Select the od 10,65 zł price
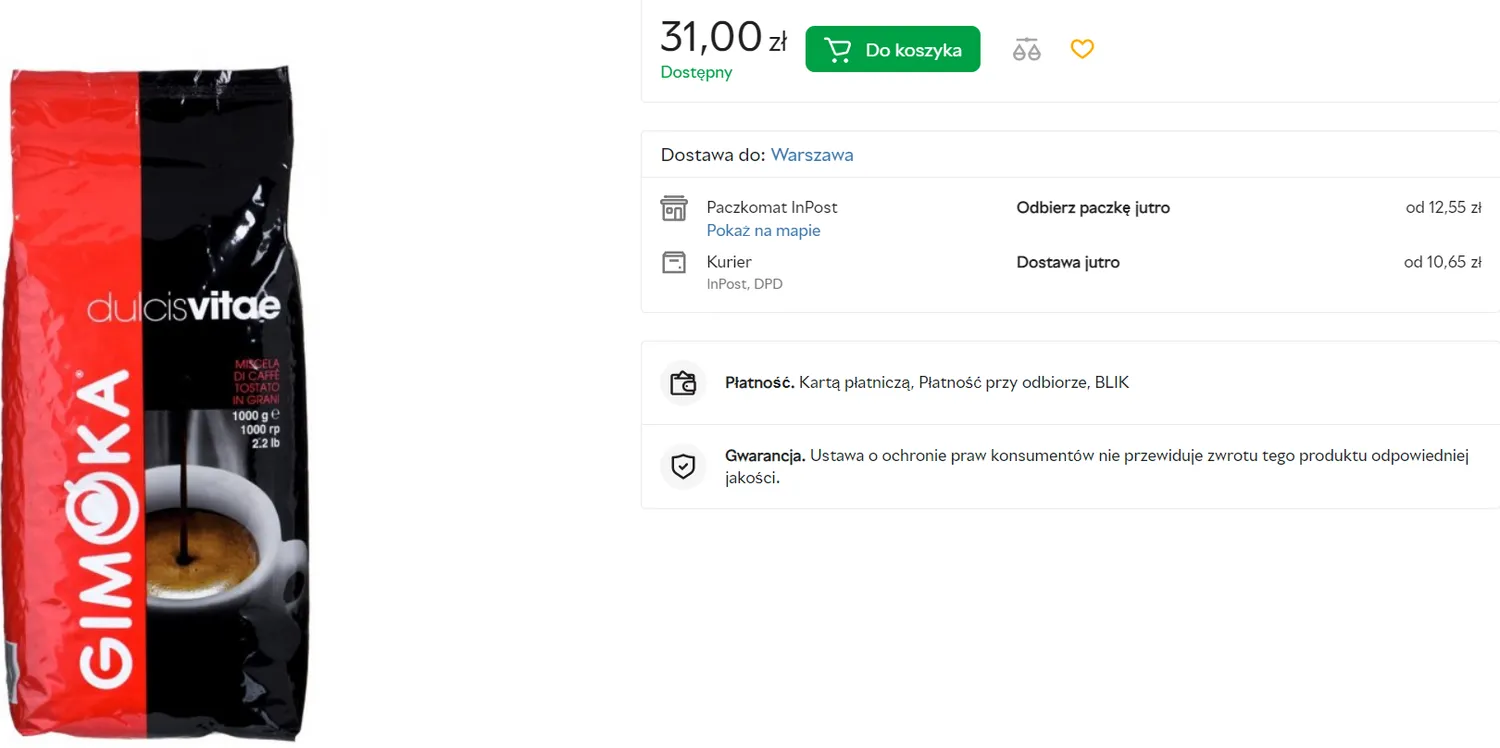This screenshot has width=1500, height=748. click(x=1443, y=263)
